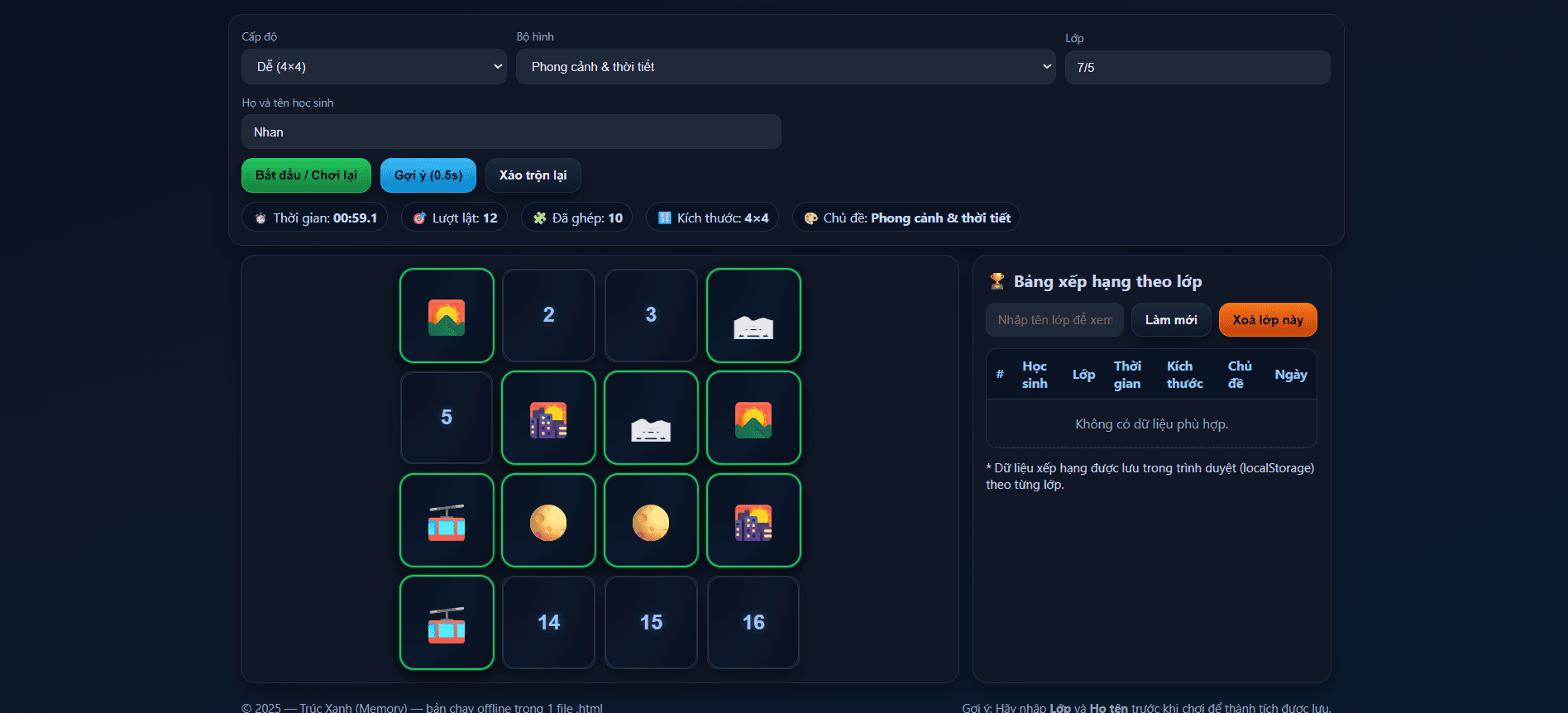1568x713 pixels.
Task: Click the Làm mới refresh button
Action: tap(1171, 320)
